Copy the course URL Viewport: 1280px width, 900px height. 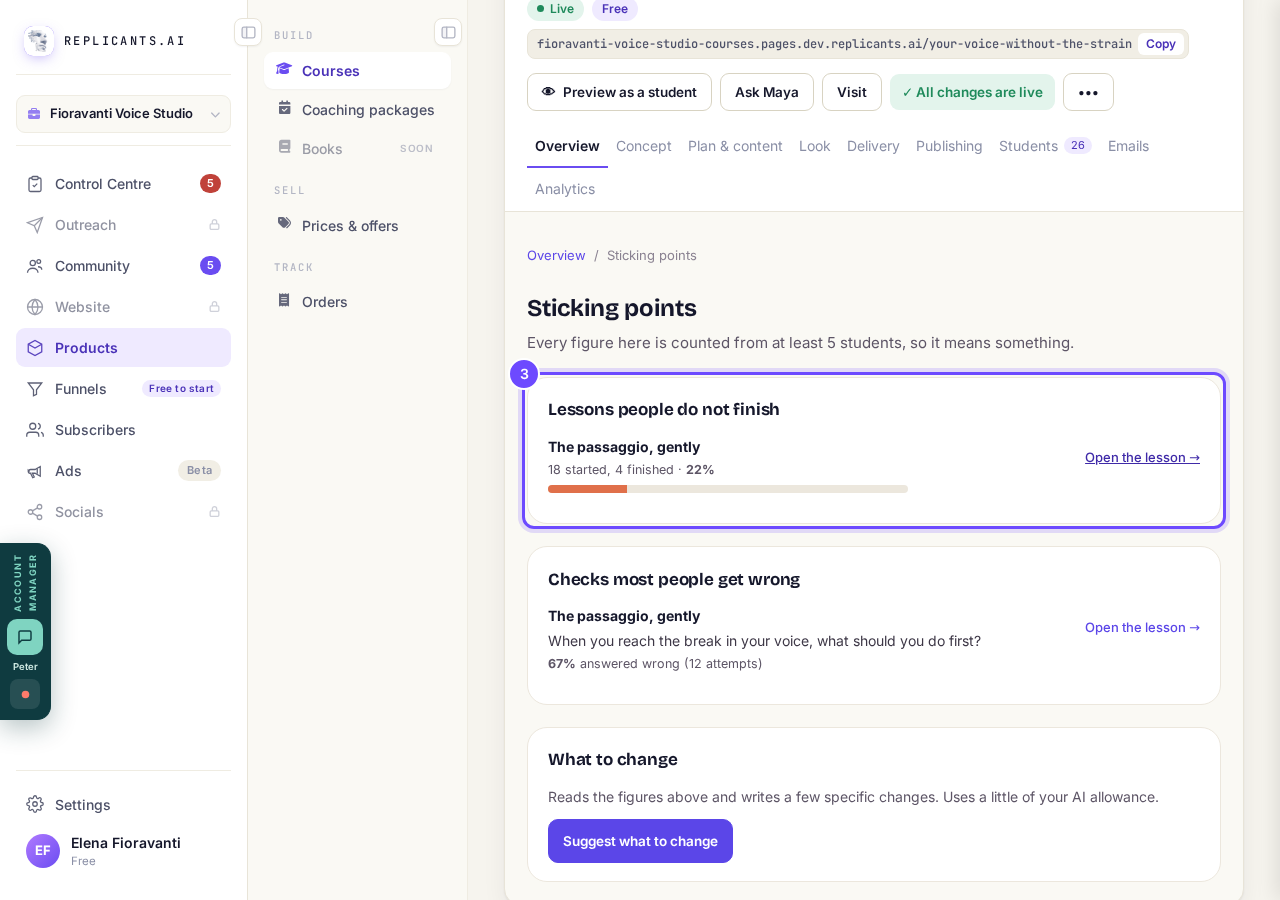pos(1161,44)
